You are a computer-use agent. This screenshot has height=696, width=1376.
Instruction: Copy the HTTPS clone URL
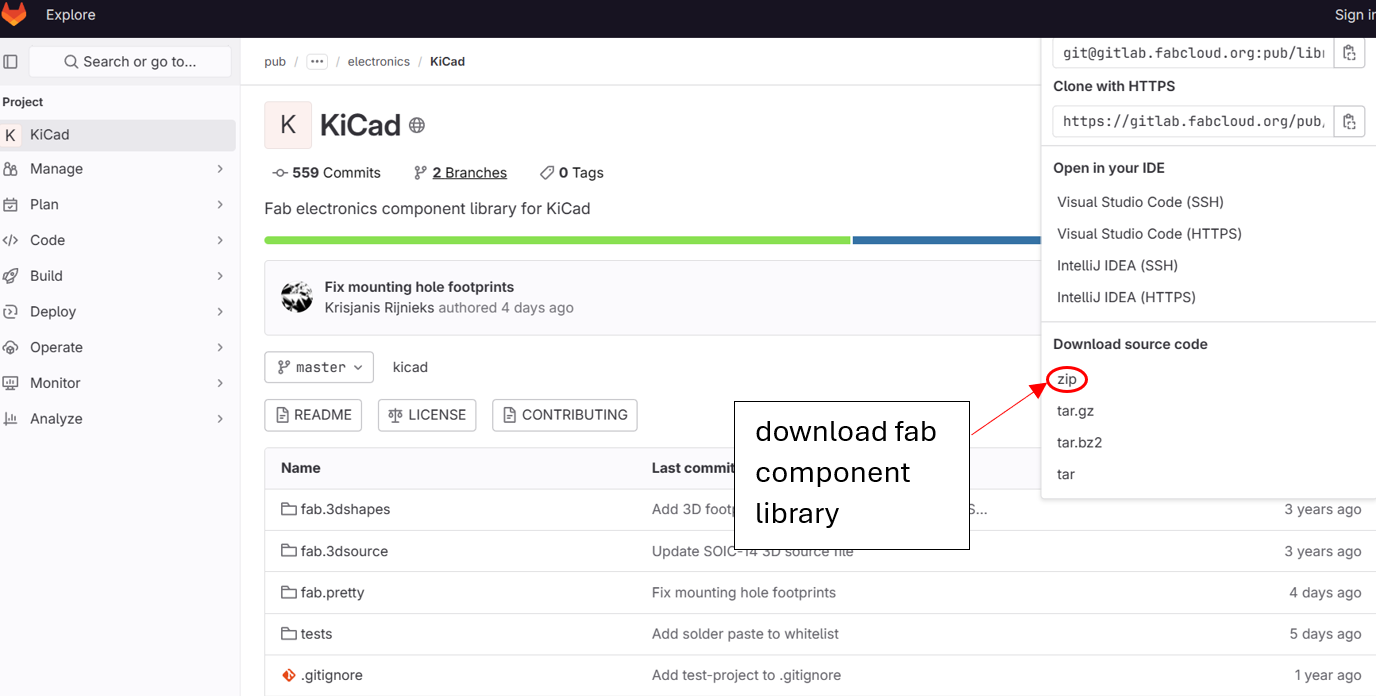(x=1350, y=122)
